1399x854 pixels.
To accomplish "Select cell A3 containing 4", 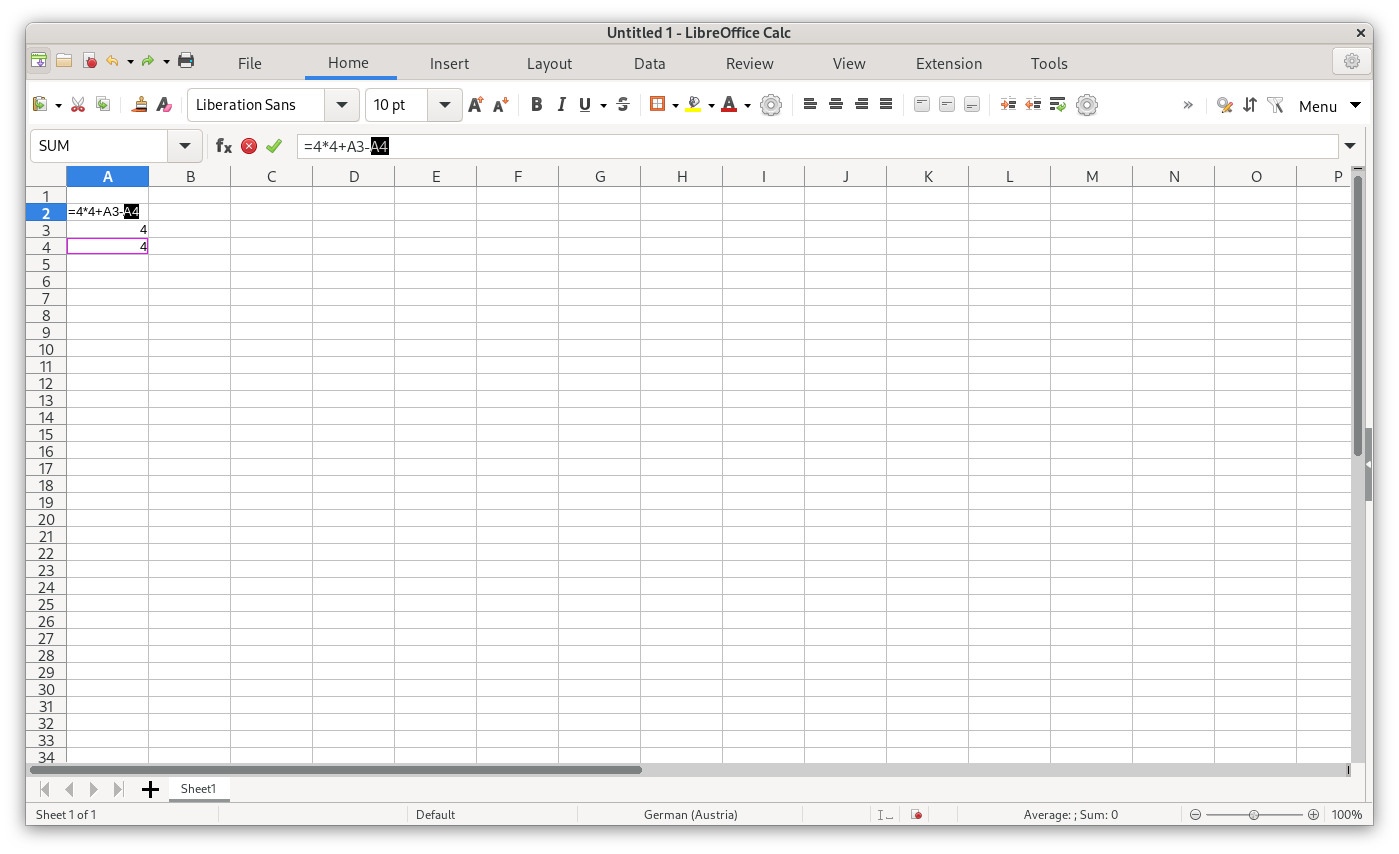I will (x=107, y=230).
